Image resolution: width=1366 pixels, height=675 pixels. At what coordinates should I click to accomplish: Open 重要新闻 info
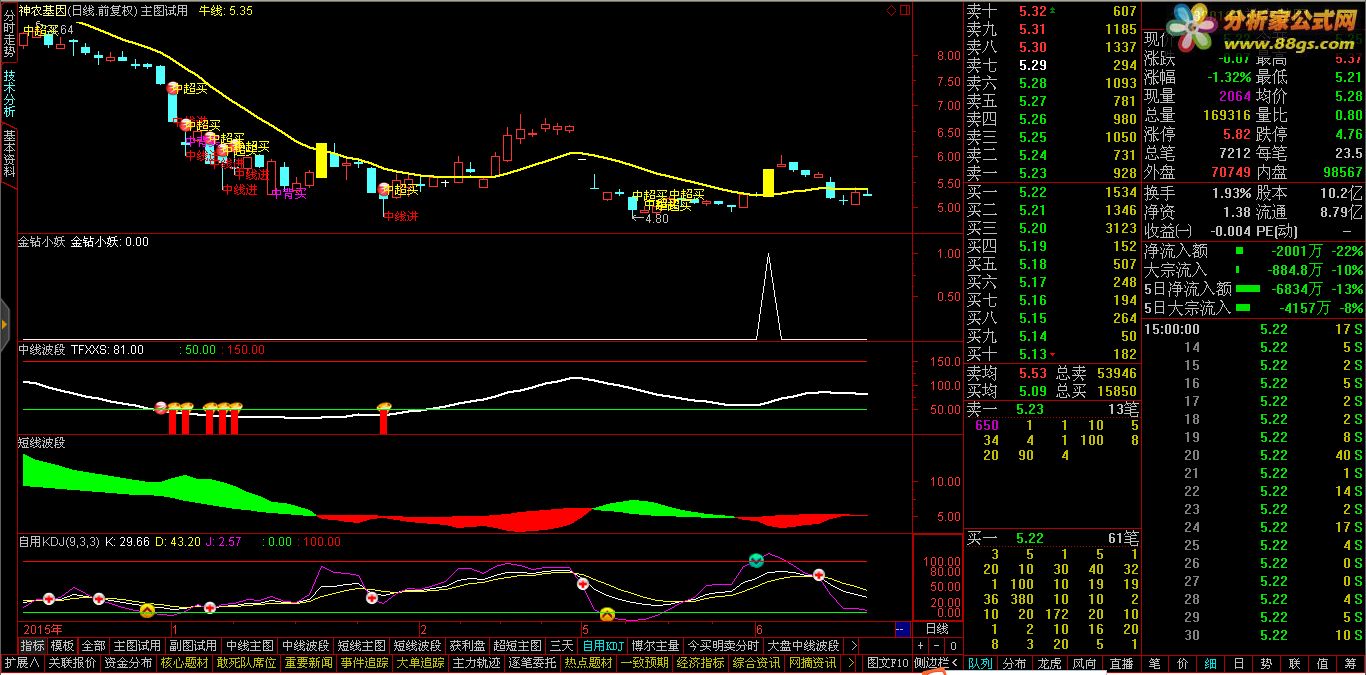(x=308, y=663)
